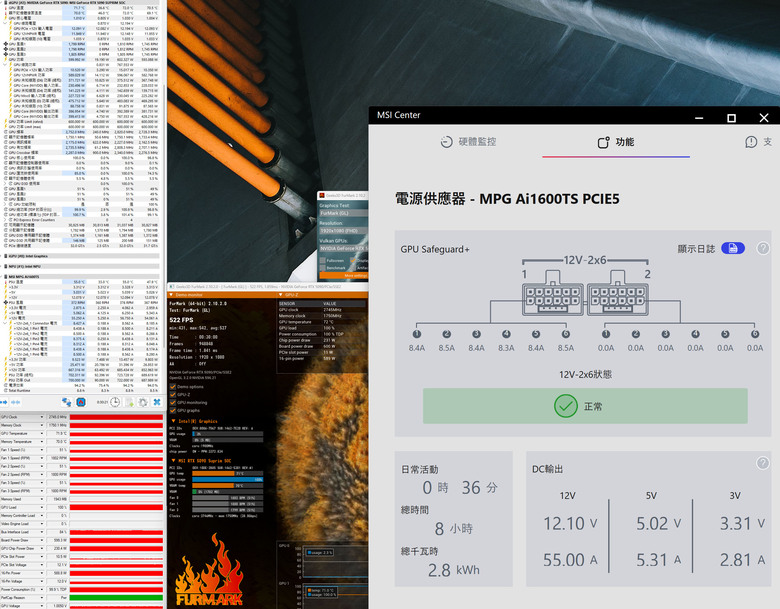Minimize the MSI Center window

(x=699, y=118)
